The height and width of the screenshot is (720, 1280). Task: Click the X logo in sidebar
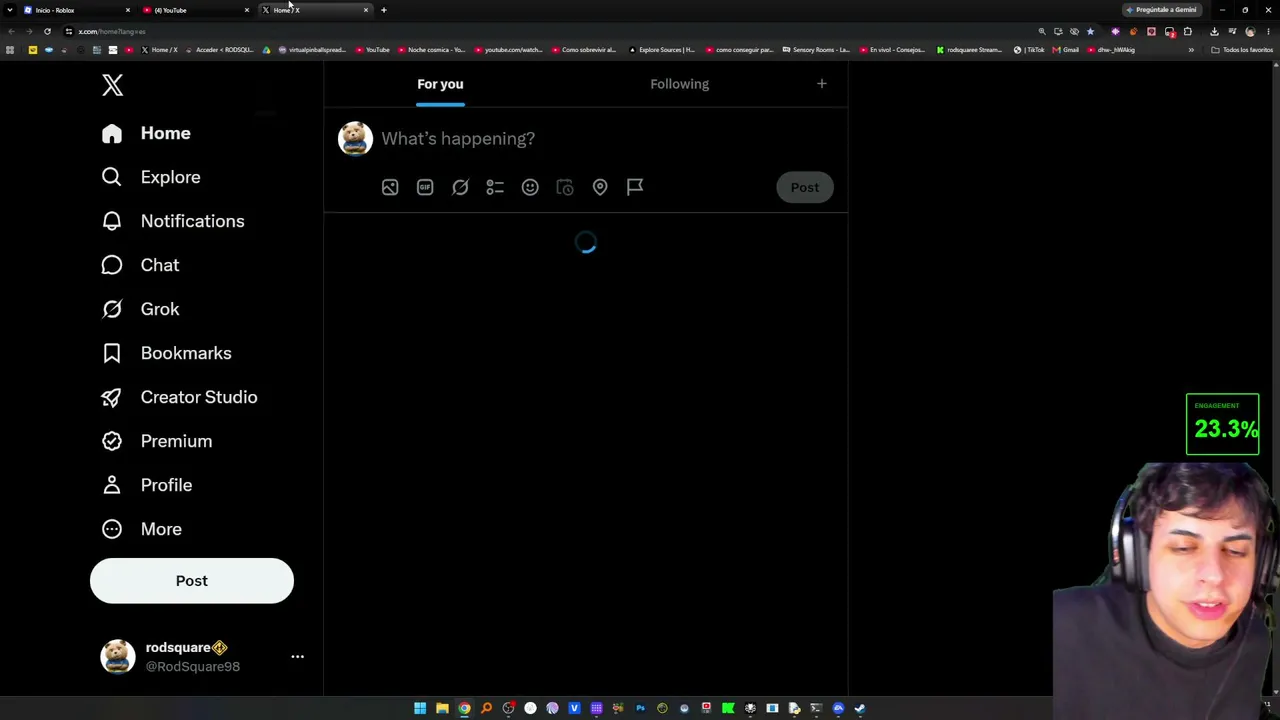(112, 85)
